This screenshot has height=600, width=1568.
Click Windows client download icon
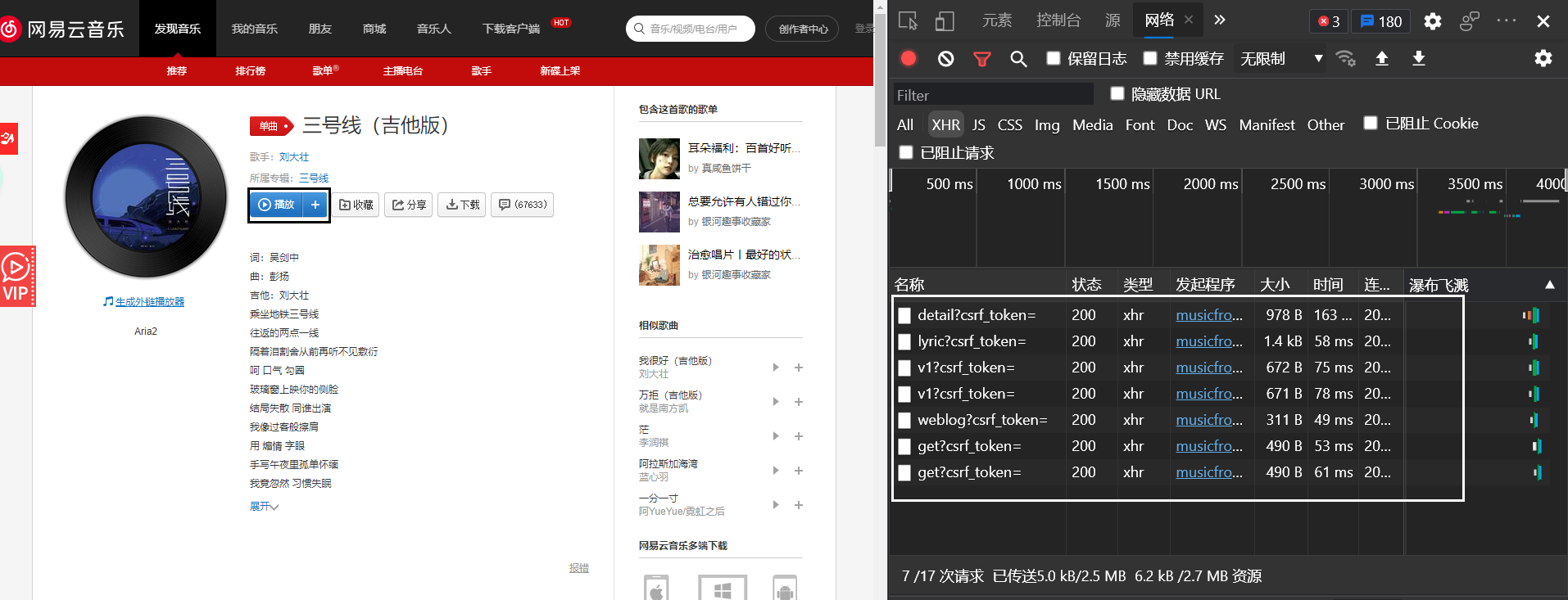point(722,589)
